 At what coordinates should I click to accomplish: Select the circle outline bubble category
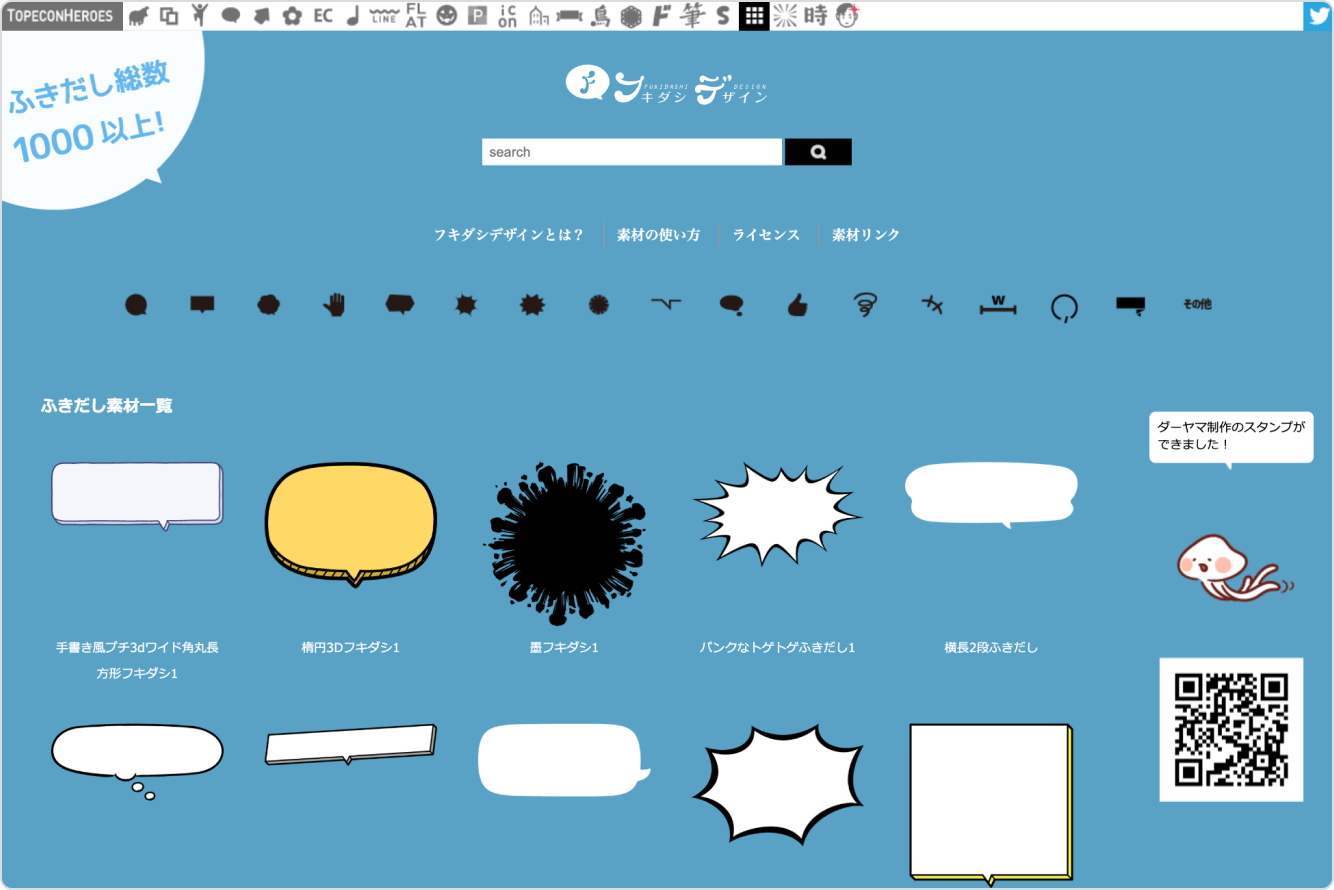1064,307
